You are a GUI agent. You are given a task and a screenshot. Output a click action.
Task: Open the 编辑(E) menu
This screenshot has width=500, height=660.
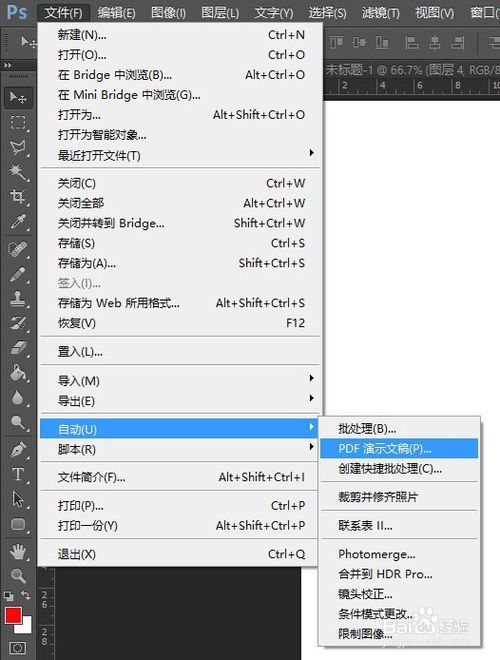117,13
